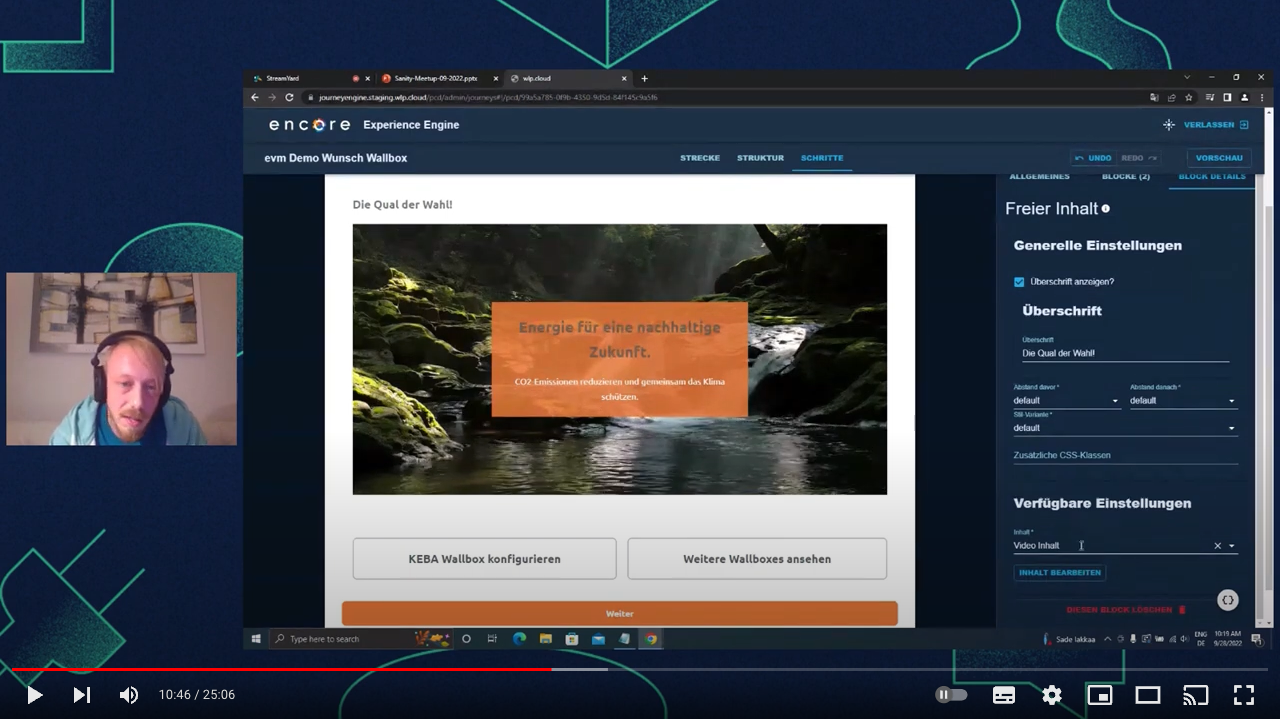The image size is (1280, 719).
Task: Click the STRUKTUR tab
Action: 760,158
